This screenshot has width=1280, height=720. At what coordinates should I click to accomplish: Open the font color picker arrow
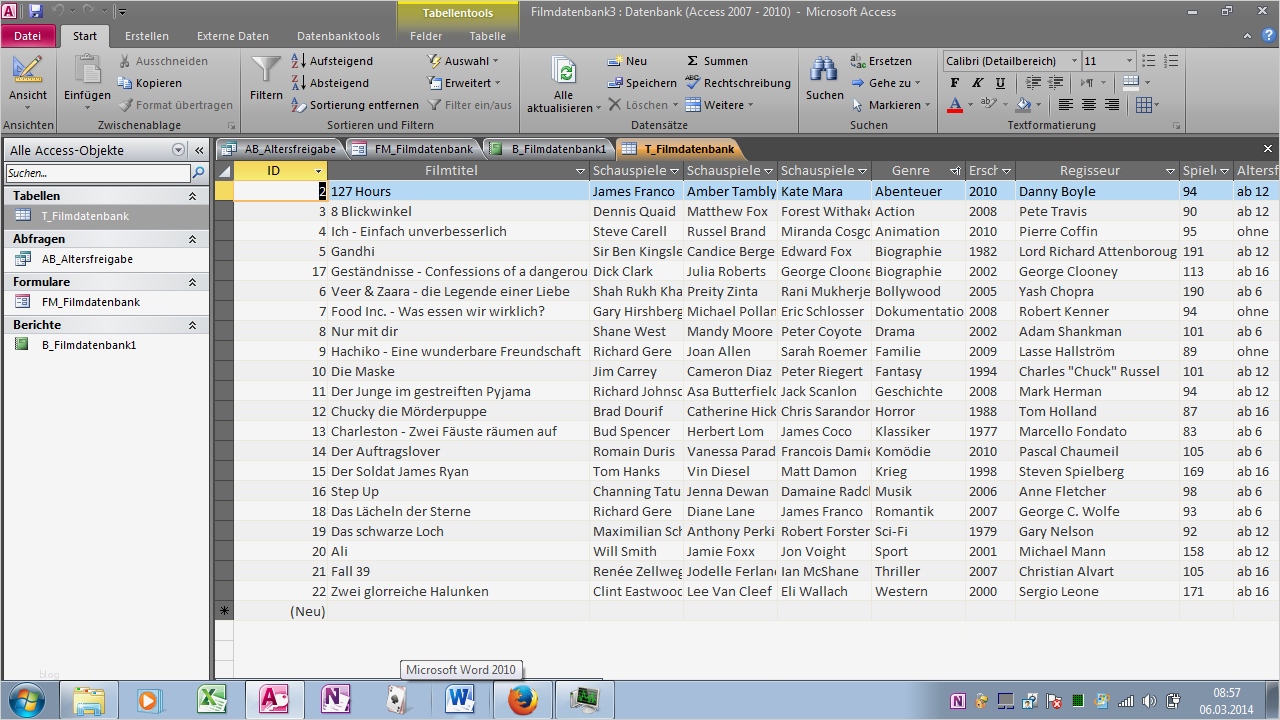click(x=970, y=105)
